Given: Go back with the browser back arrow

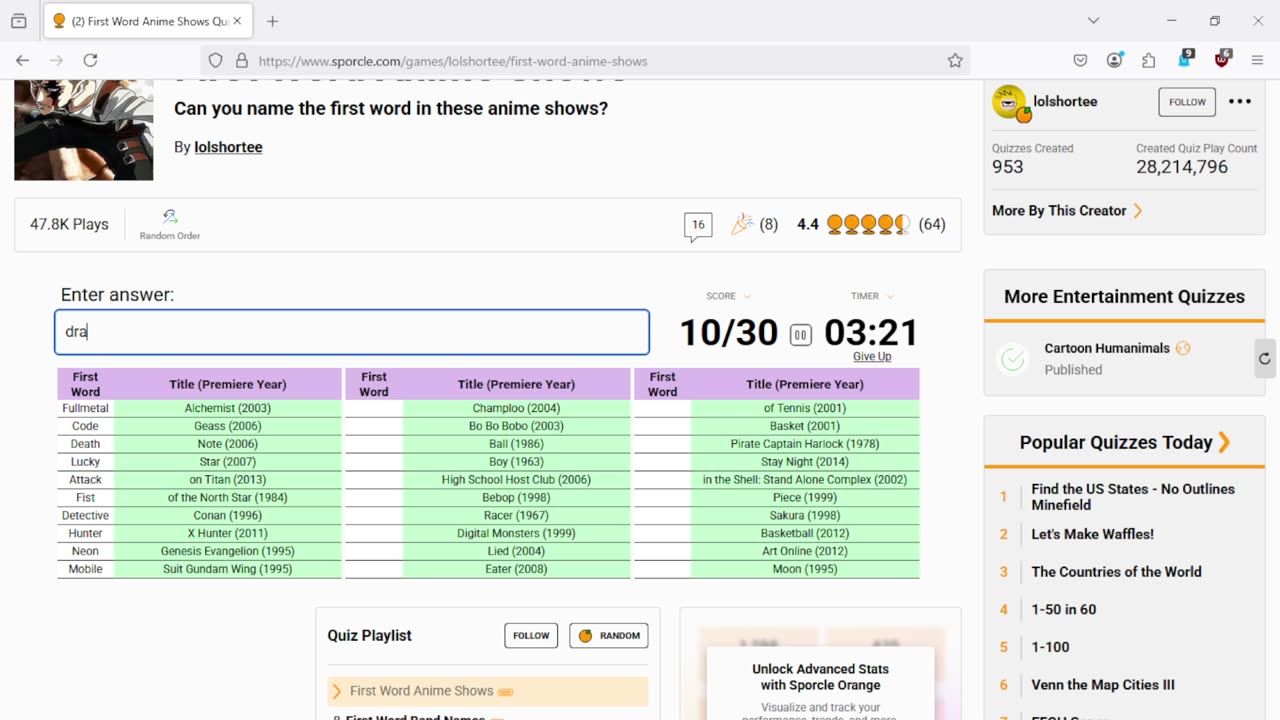Looking at the screenshot, I should pyautogui.click(x=23, y=61).
